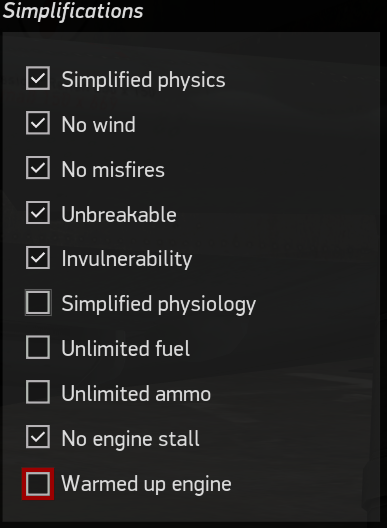Enable the red-highlighted Warmed up engine checkbox

(x=38, y=484)
